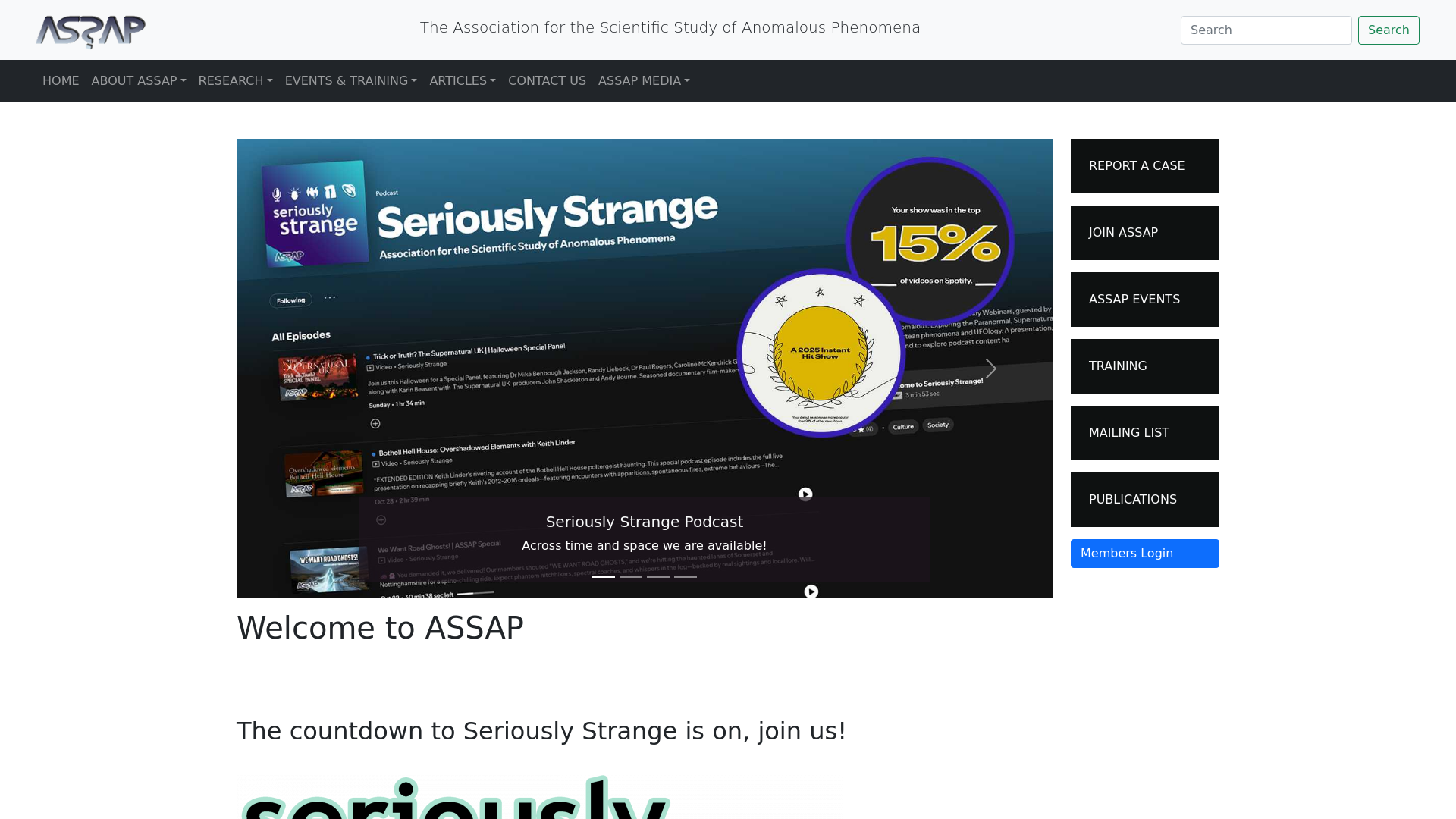This screenshot has width=1456, height=819.
Task: Click the site tagline text in header
Action: click(x=670, y=28)
